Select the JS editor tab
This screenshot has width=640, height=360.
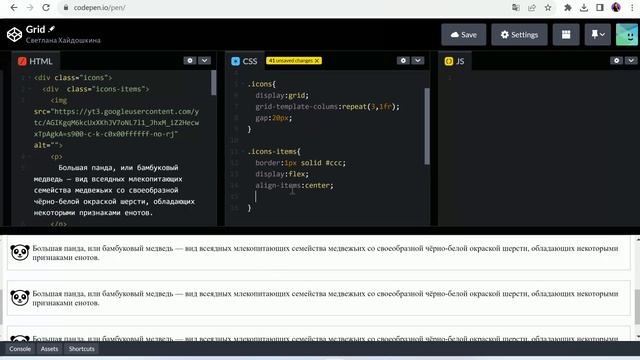454,61
